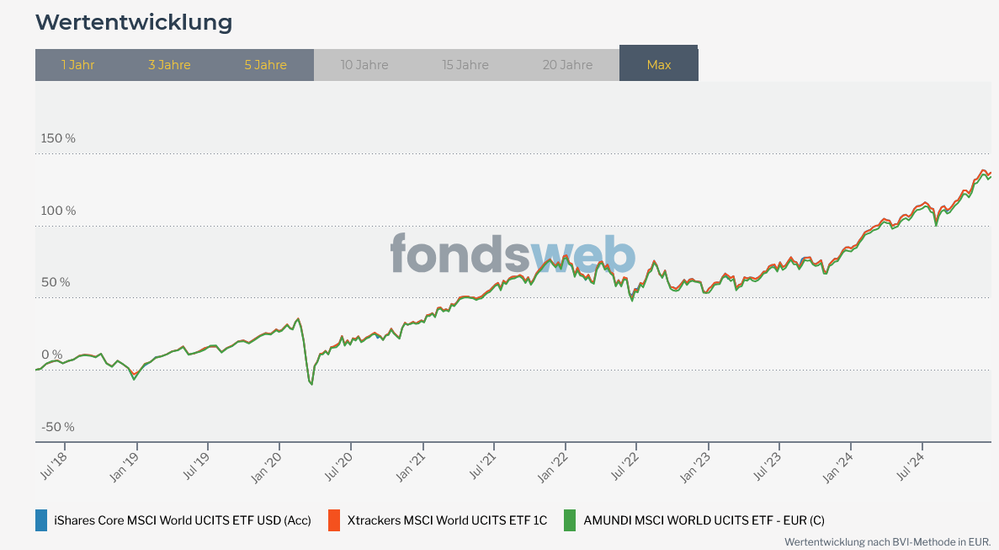Click the green AMUNDI legend swatch

pos(569,520)
